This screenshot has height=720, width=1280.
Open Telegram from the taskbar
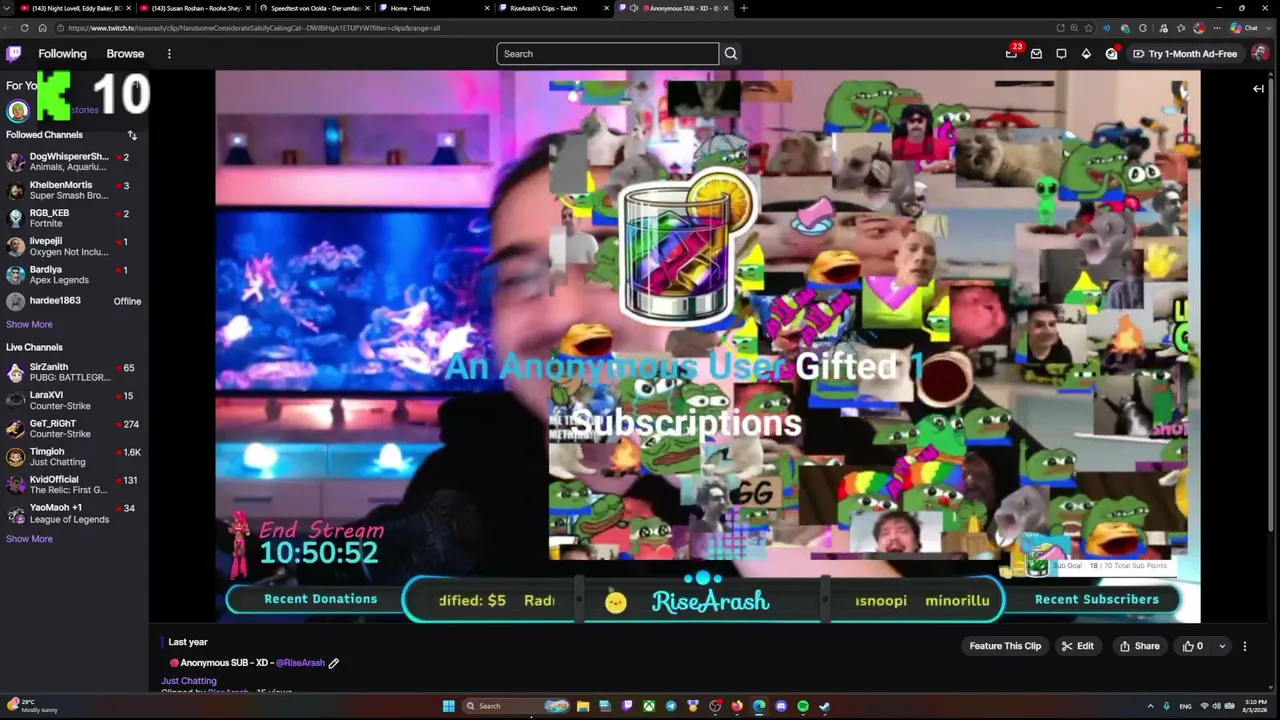671,706
